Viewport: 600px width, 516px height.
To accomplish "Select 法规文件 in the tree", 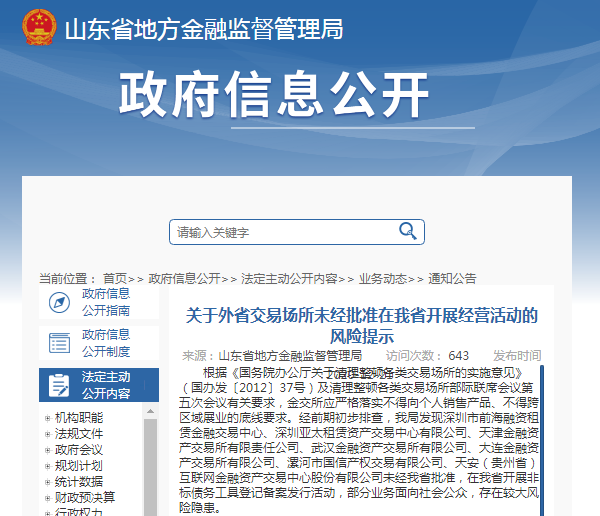I will (x=79, y=434).
